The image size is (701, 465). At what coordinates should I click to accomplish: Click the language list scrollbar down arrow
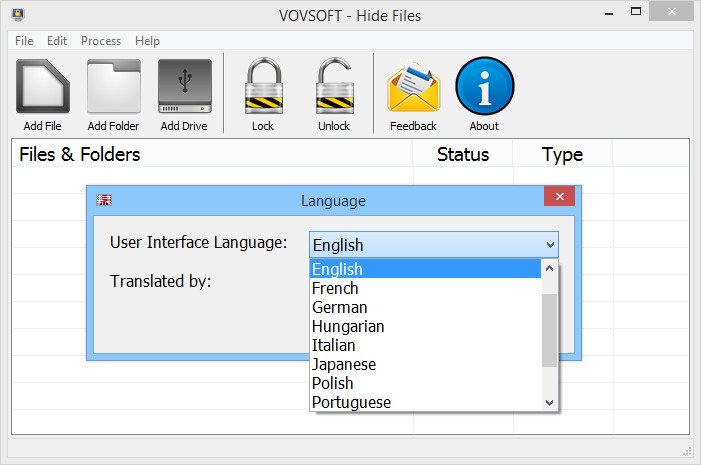pyautogui.click(x=549, y=401)
